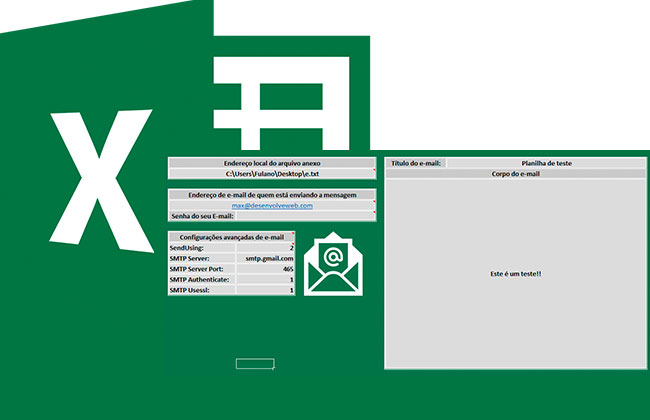Screen dimensions: 650x420
Task: Click the email envelope send icon
Action: point(333,264)
